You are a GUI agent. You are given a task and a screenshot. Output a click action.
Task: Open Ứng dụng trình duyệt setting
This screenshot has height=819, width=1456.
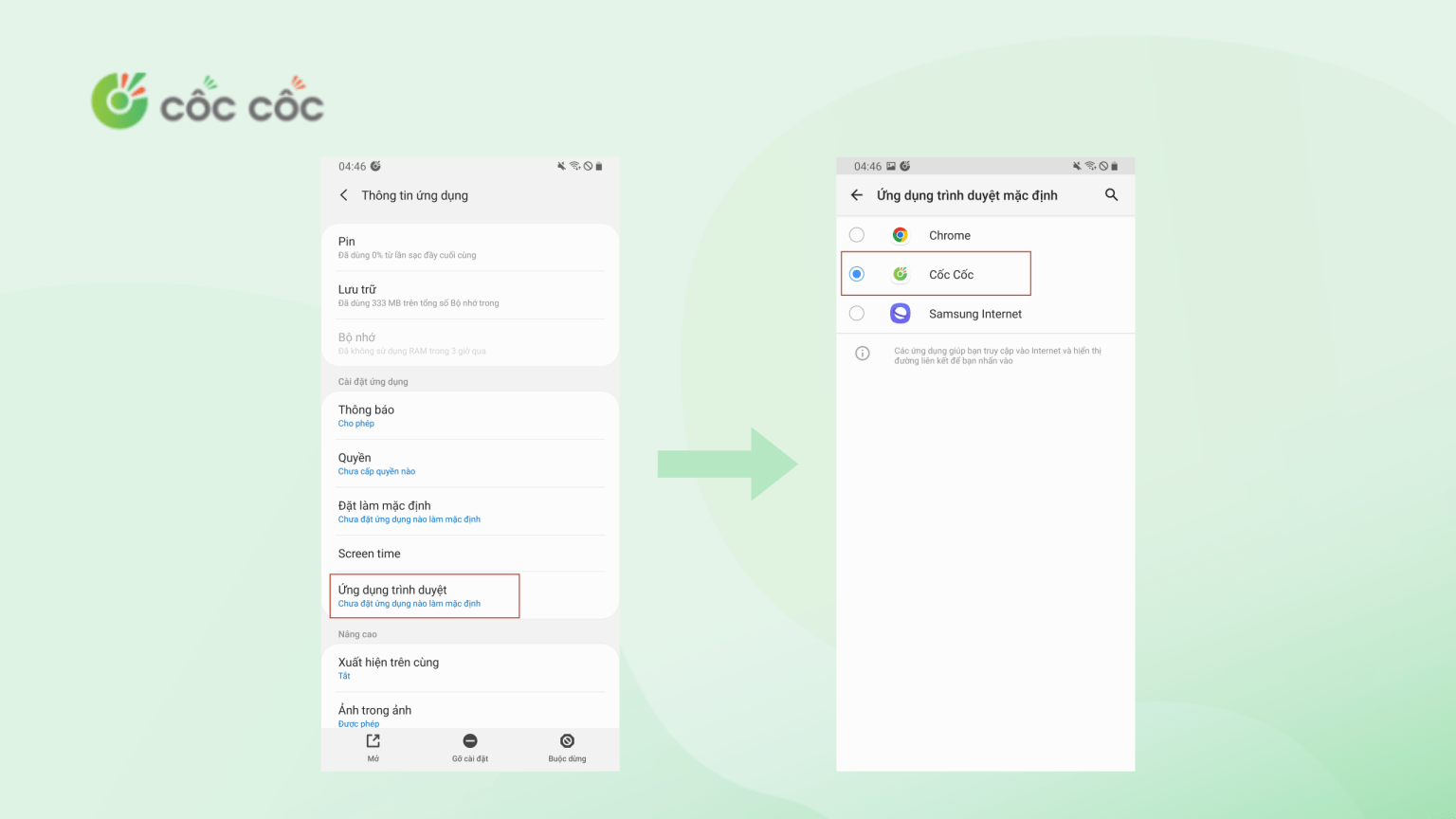(x=470, y=595)
